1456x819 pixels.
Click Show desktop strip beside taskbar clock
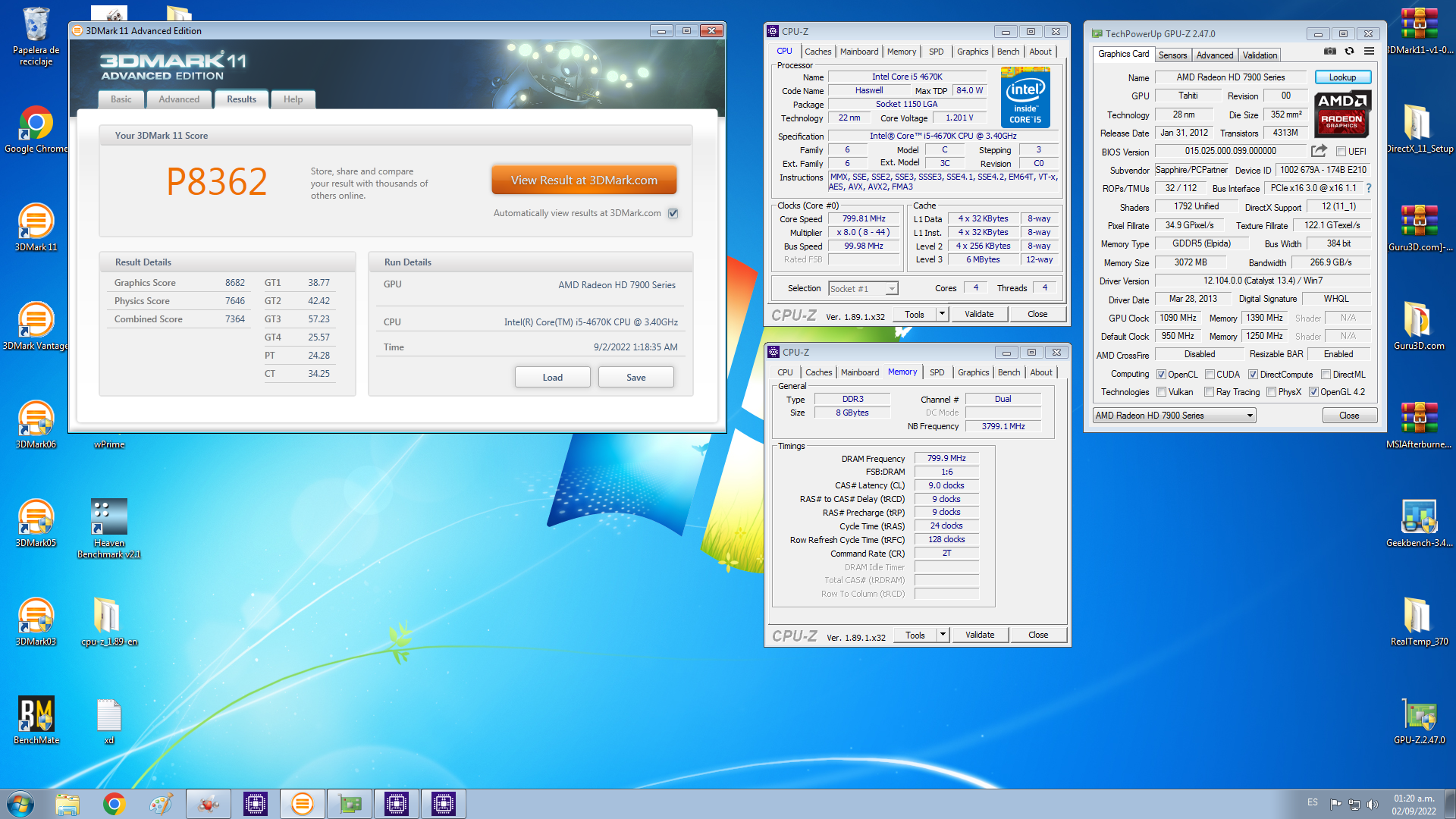(1450, 804)
